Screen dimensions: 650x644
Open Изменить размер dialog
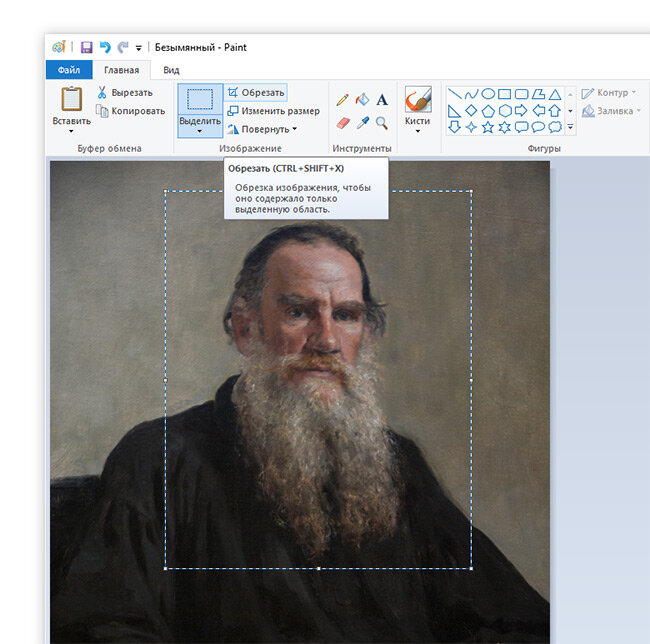tap(274, 111)
